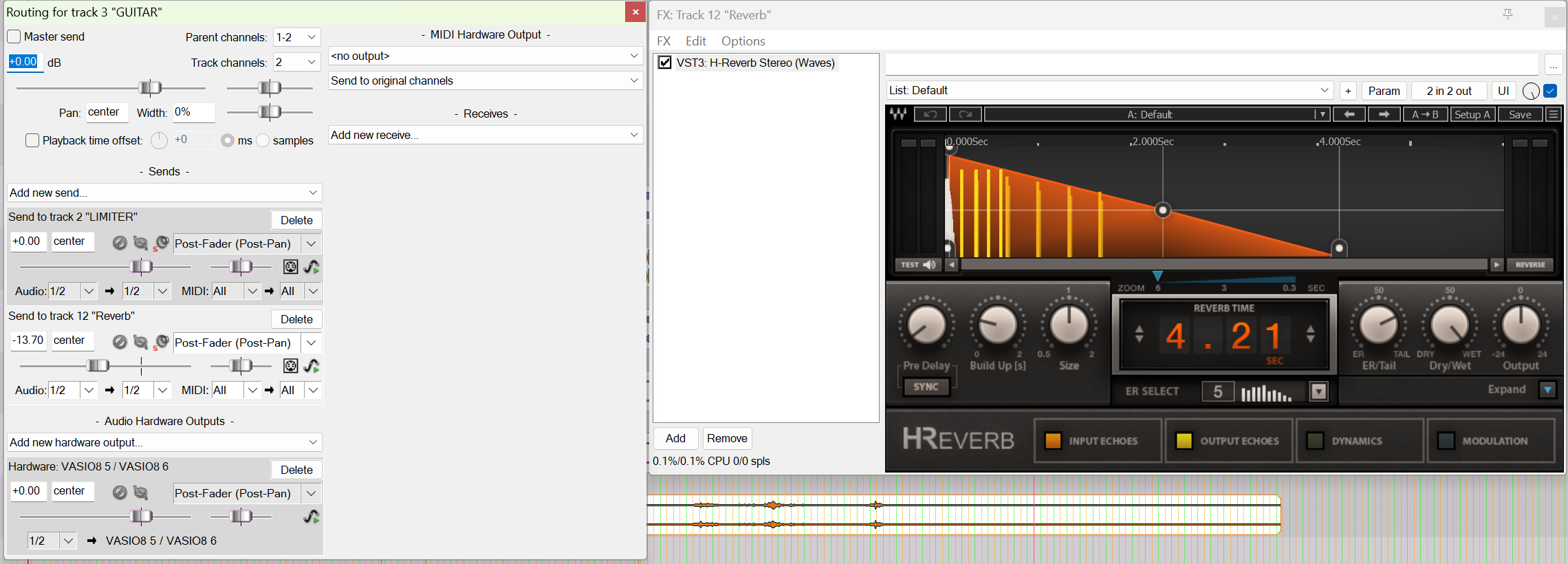Open the FX menu
The height and width of the screenshot is (564, 1568).
[x=664, y=41]
